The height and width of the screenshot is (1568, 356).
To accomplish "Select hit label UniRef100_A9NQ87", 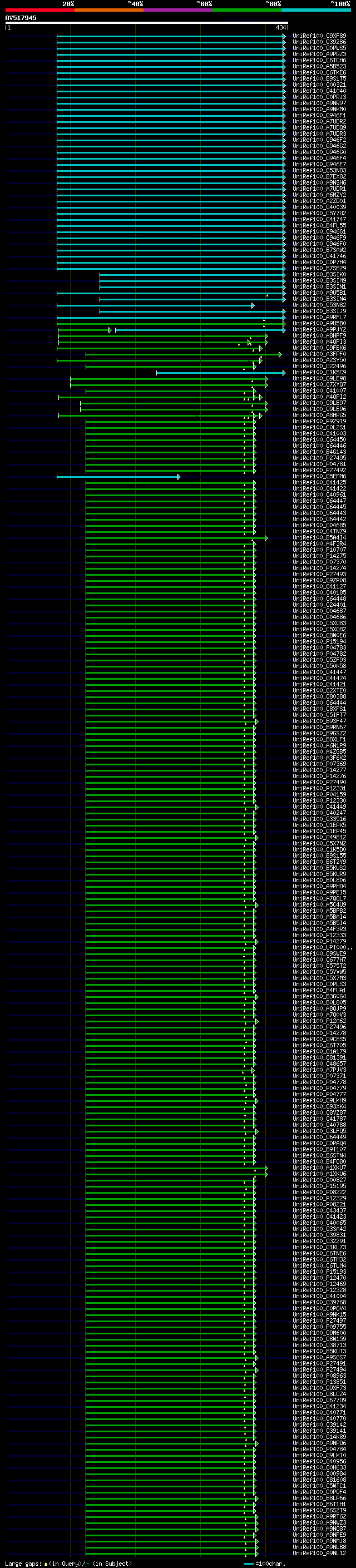I will pyautogui.click(x=319, y=1529).
